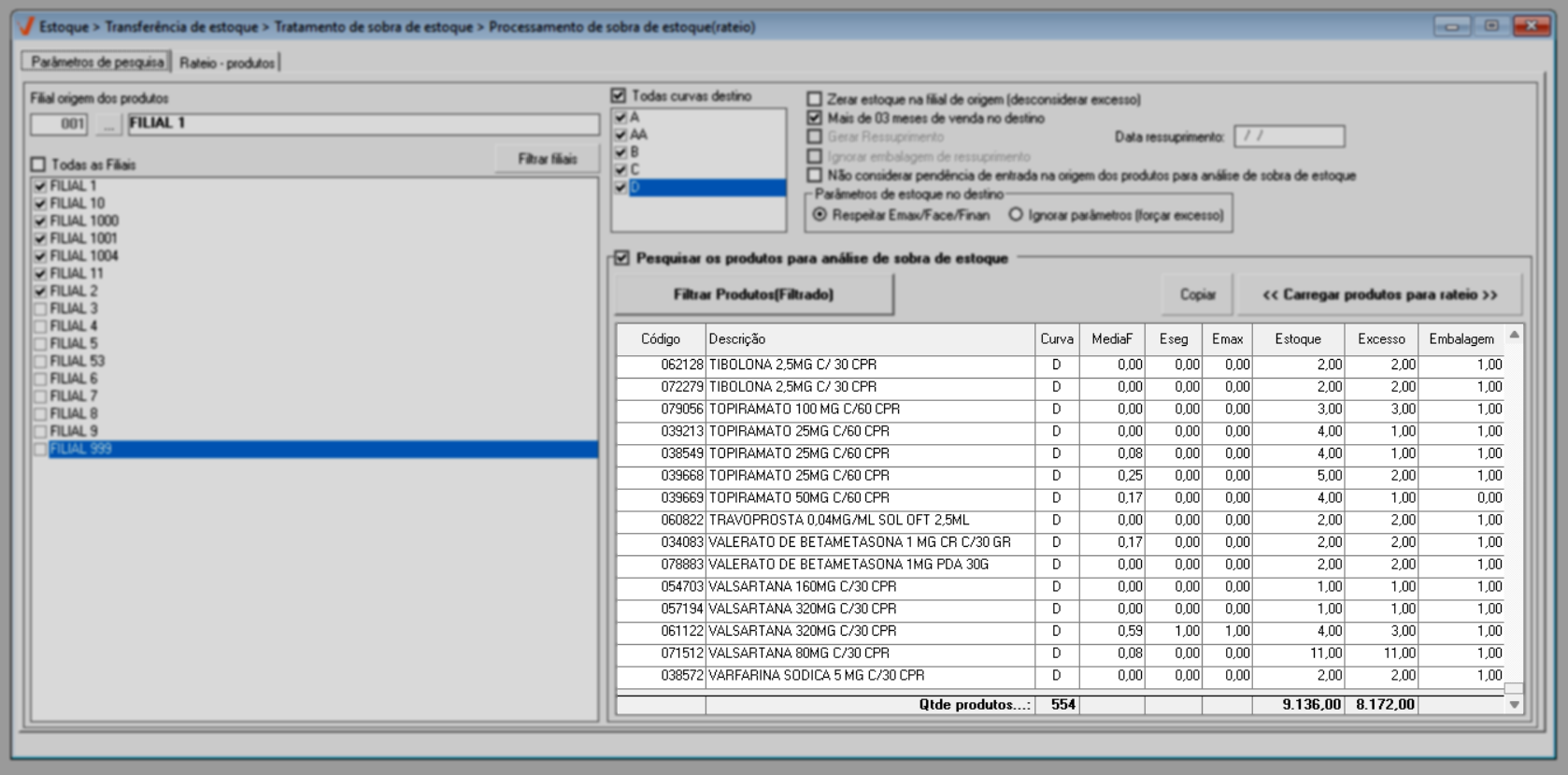The image size is (1568, 775).
Task: Open the 'Parâmetros de pesquisa' tab
Action: pyautogui.click(x=97, y=63)
